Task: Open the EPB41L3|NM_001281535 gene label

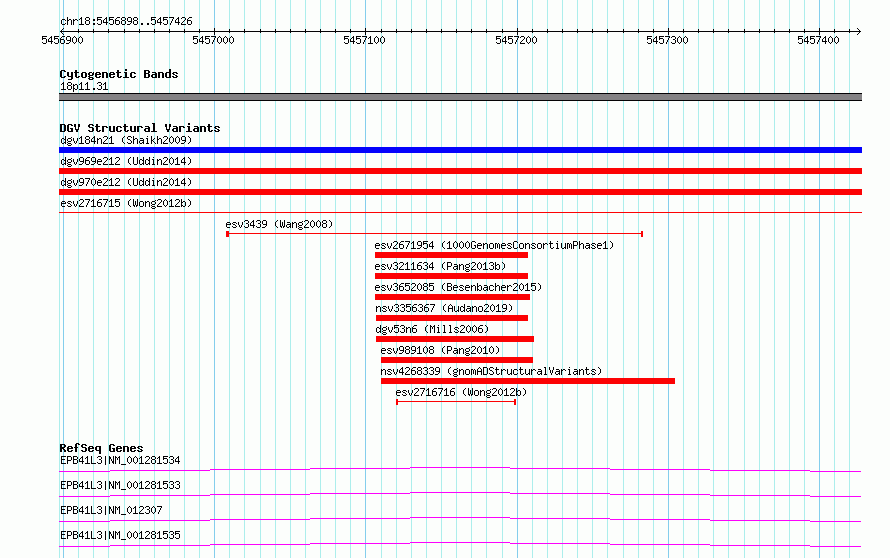Action: 120,535
